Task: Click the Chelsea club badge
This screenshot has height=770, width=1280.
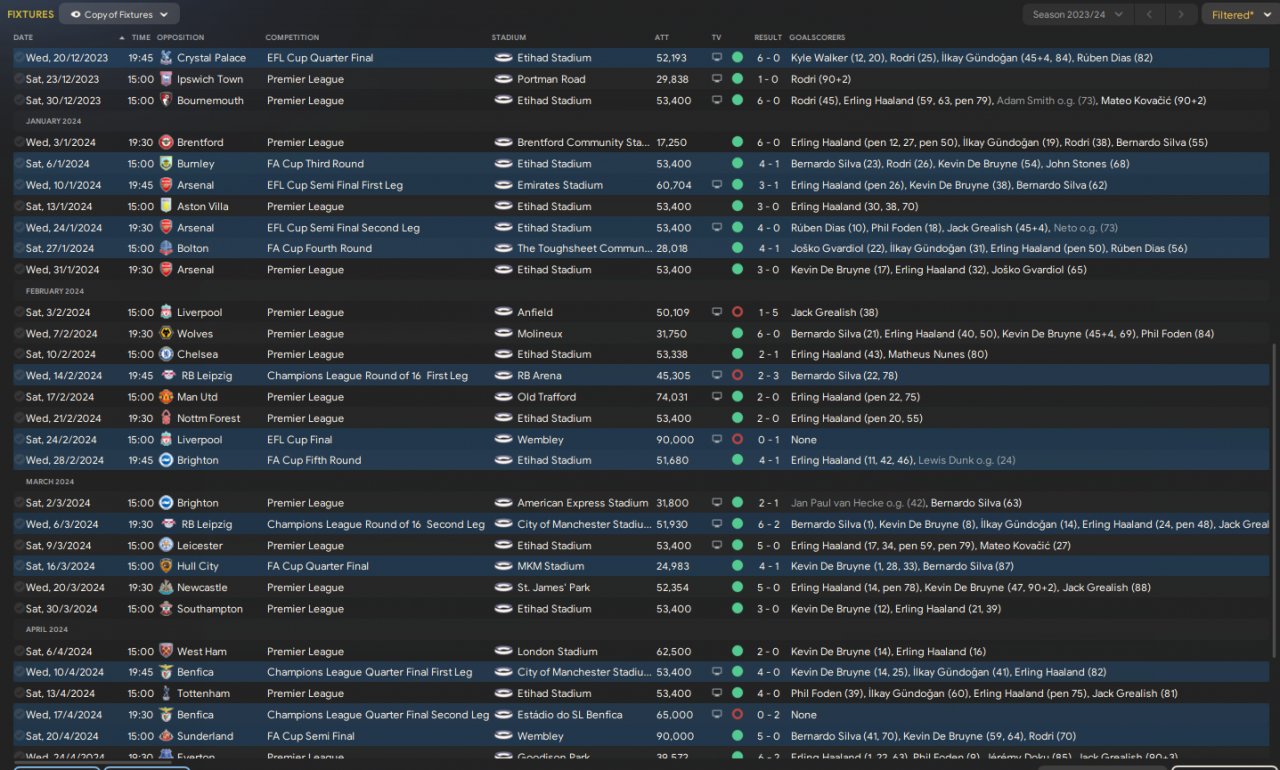Action: (x=166, y=355)
